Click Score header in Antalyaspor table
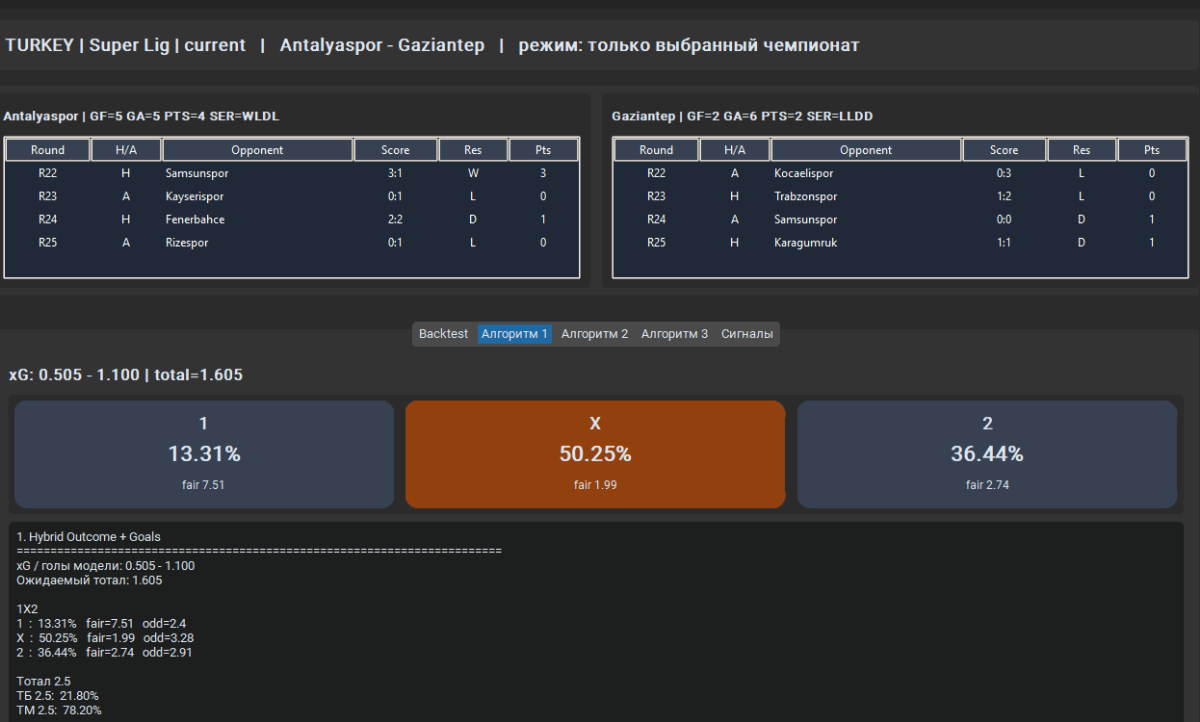Screen dimensions: 1200x722 [x=395, y=150]
